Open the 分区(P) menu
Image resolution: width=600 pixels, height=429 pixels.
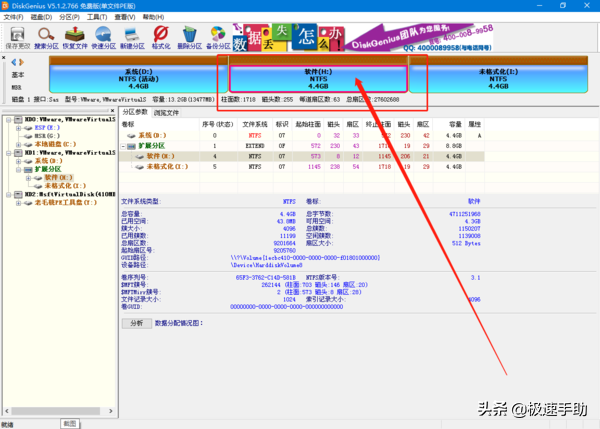pyautogui.click(x=69, y=17)
